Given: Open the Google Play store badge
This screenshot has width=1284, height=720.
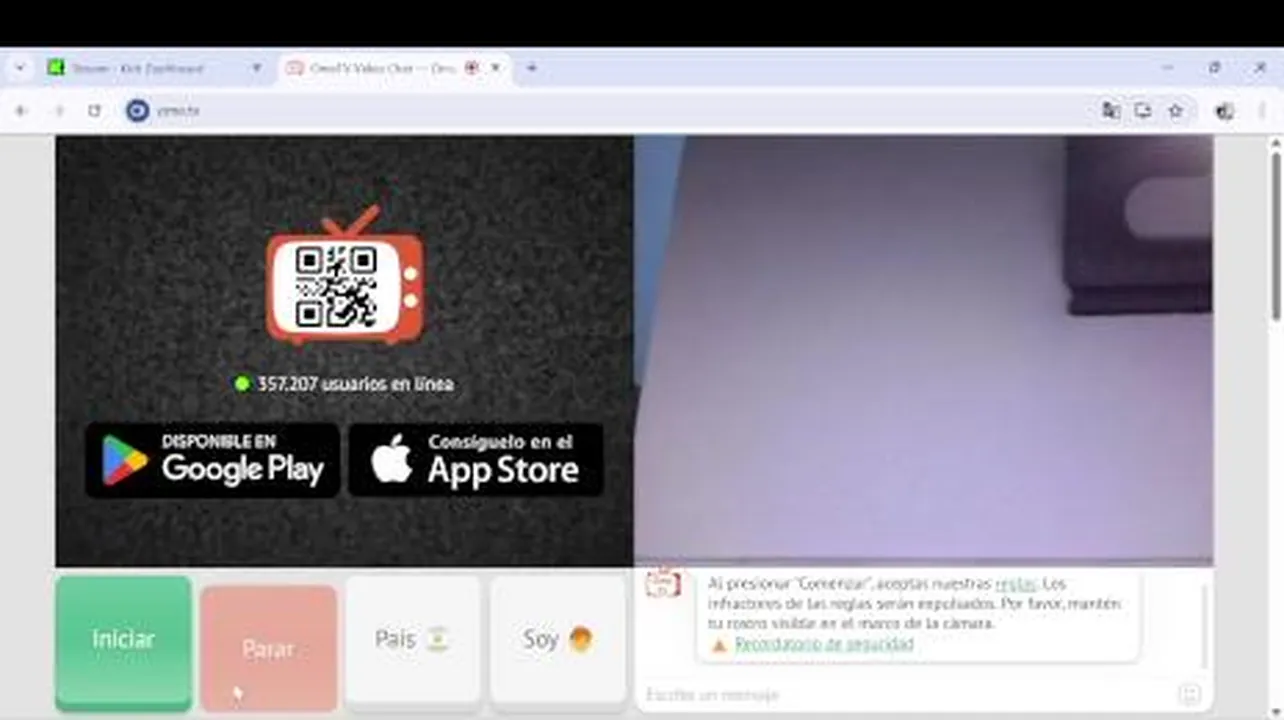Looking at the screenshot, I should coord(212,460).
